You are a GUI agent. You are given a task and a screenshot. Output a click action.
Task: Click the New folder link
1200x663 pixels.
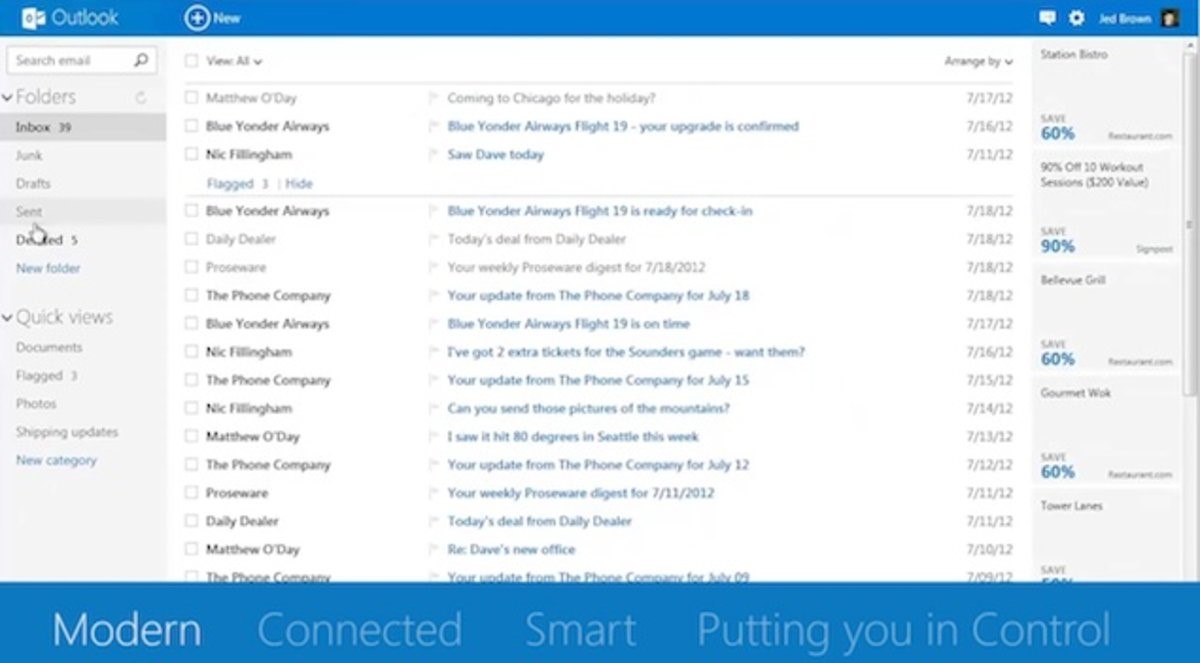click(x=48, y=268)
